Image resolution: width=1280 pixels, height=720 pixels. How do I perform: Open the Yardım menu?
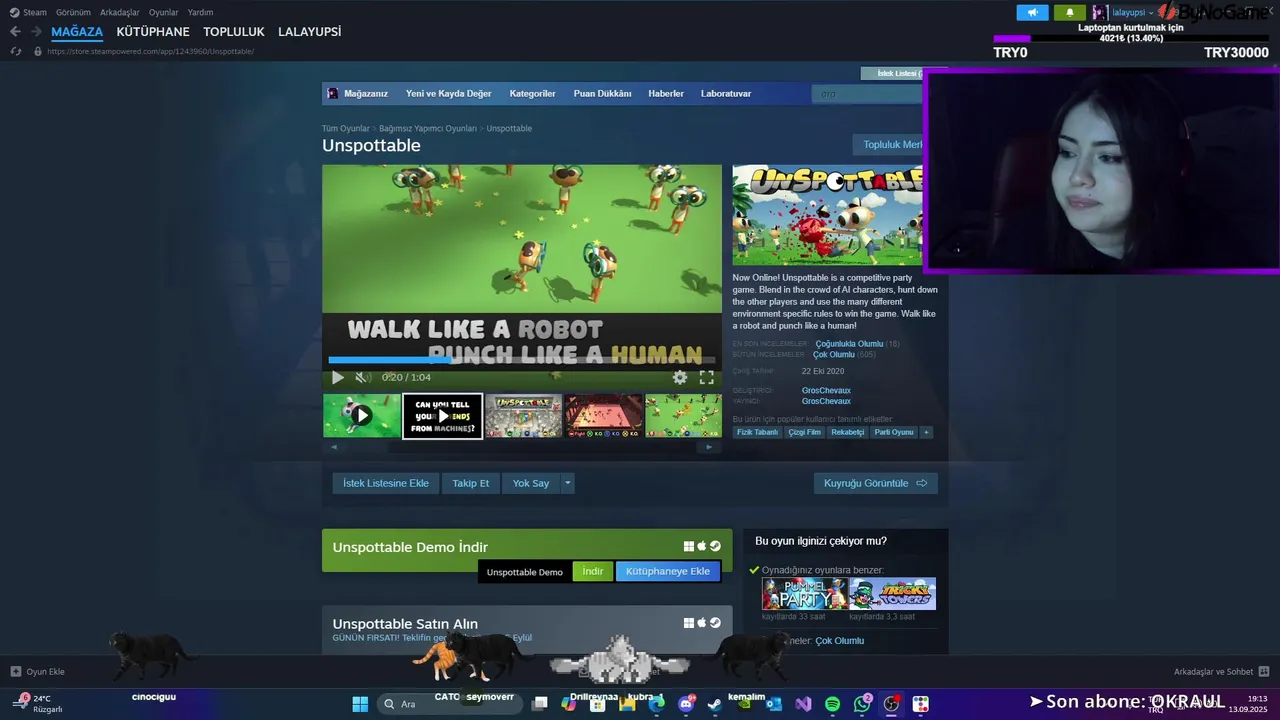click(x=200, y=12)
